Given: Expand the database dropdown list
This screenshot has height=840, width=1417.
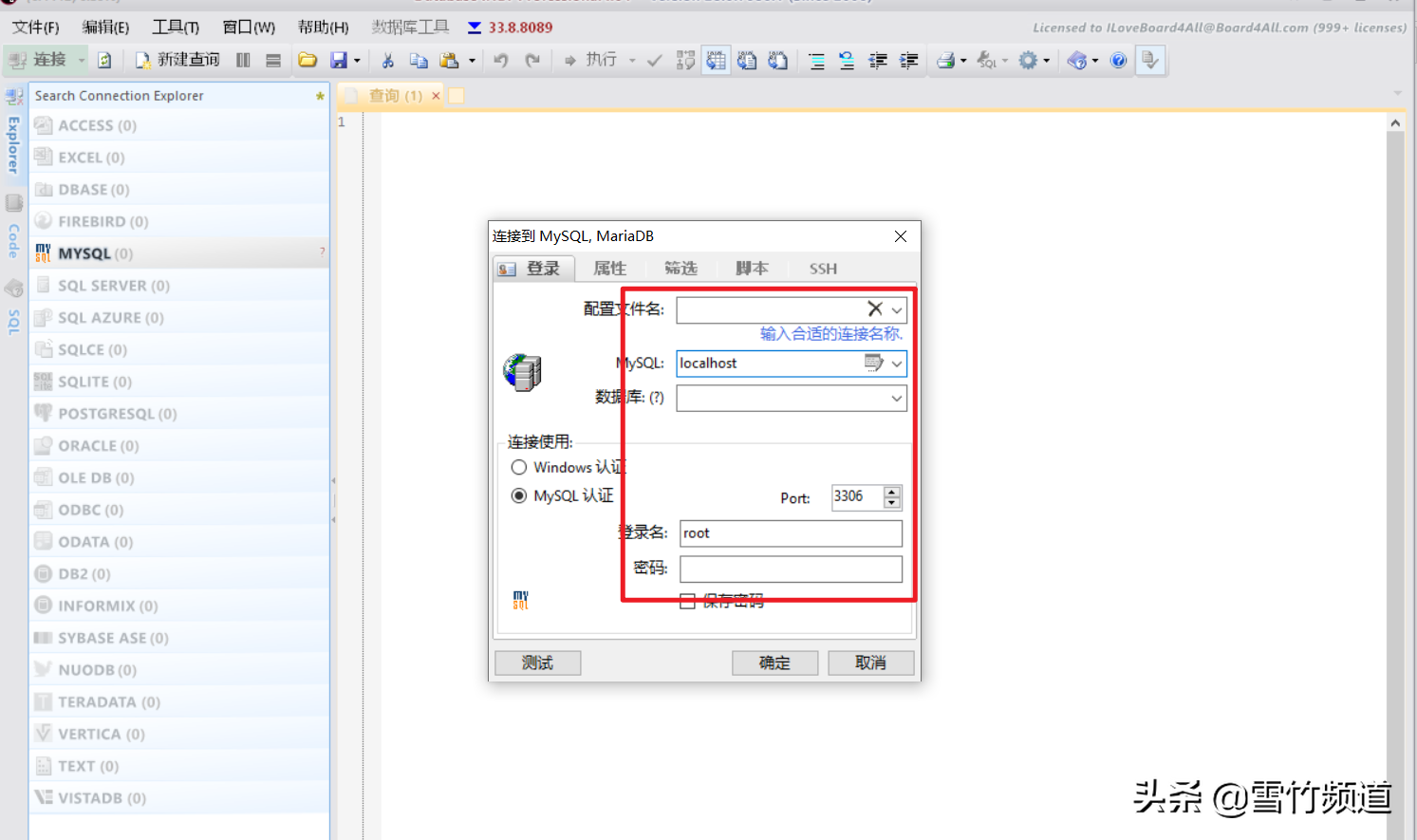Looking at the screenshot, I should pyautogui.click(x=897, y=399).
